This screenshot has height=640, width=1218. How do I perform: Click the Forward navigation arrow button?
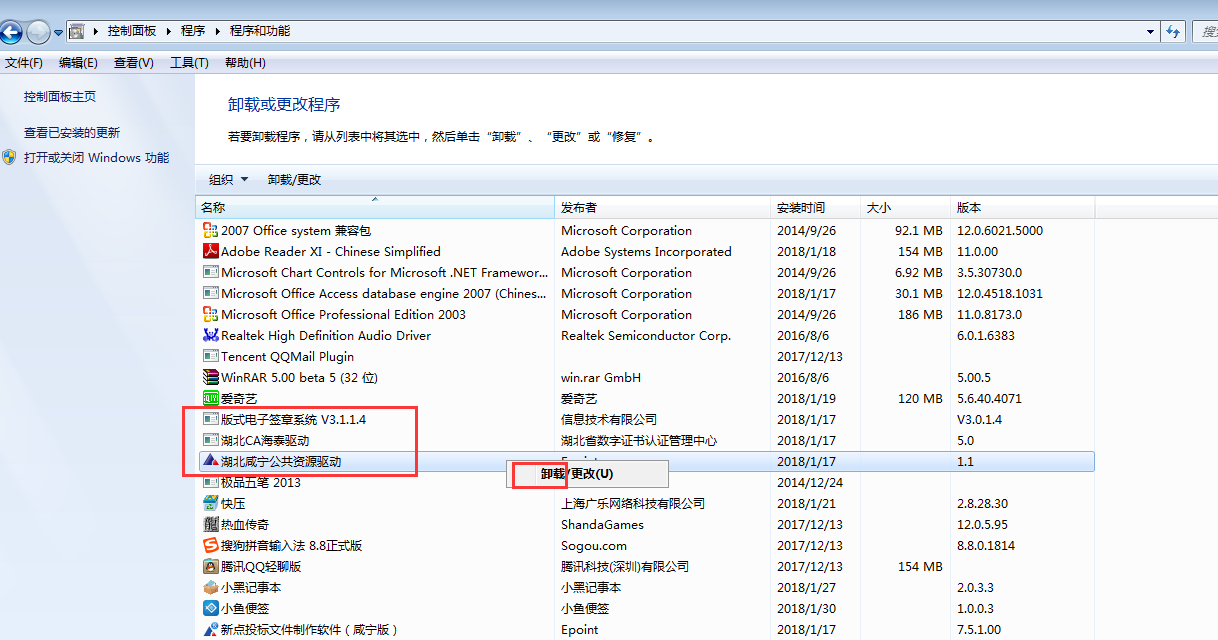click(x=38, y=32)
